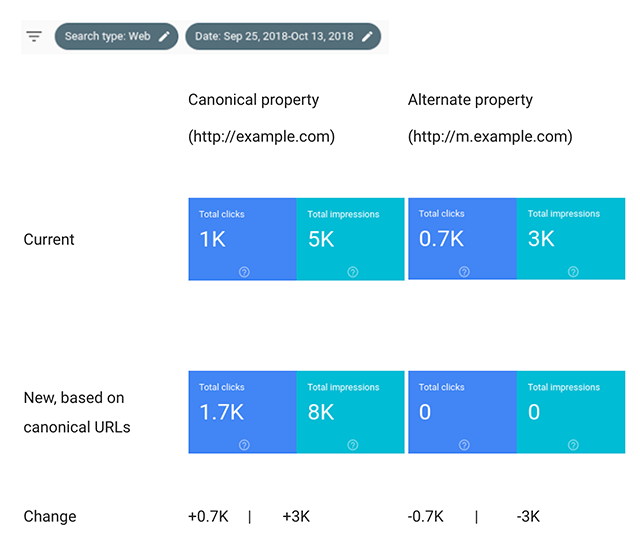
Task: Click help icon under alternate Current 3K impressions
Action: (572, 272)
